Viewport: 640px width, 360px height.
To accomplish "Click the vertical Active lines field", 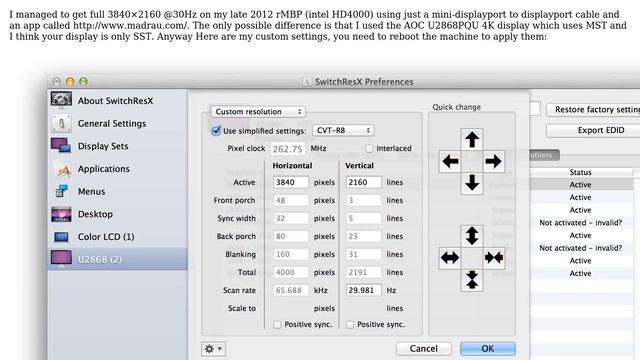I will tap(363, 182).
